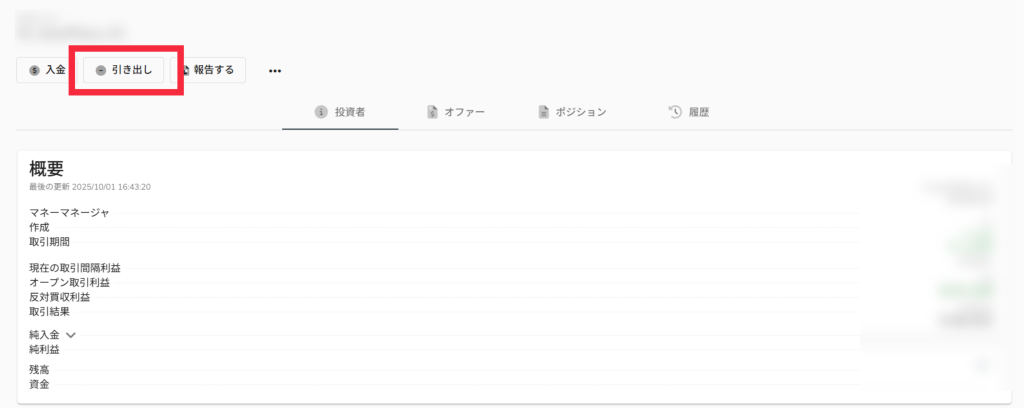
Task: Click the clock icon of 履歴 tab
Action: tap(675, 112)
